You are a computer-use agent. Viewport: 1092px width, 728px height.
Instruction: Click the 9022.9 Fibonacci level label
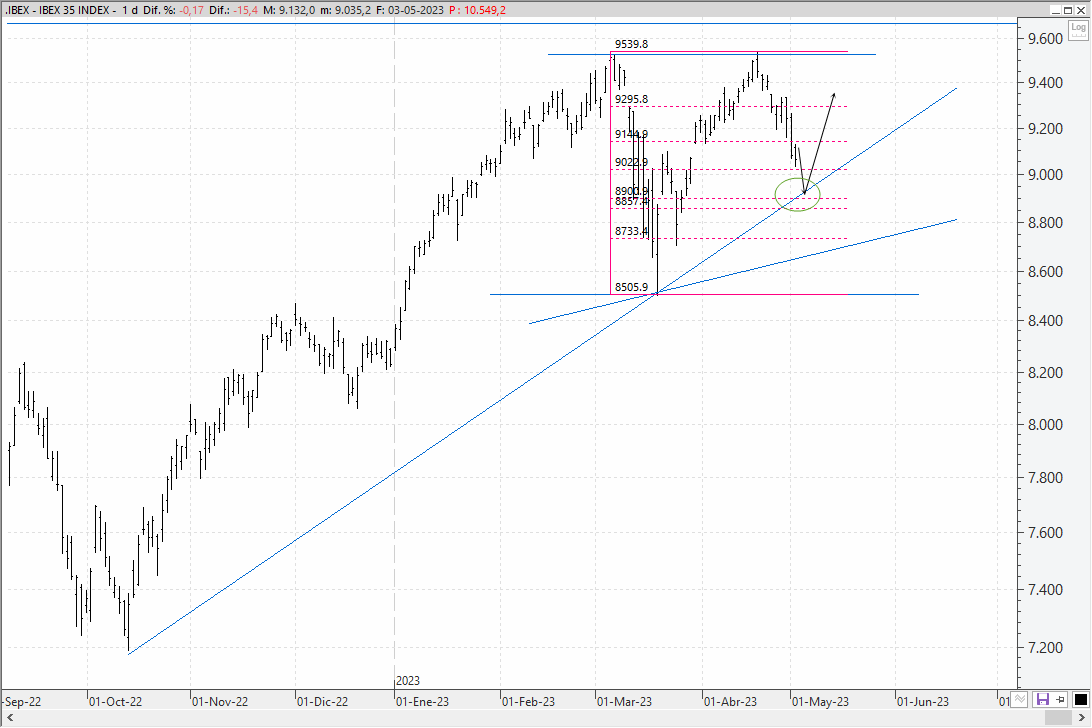[632, 162]
